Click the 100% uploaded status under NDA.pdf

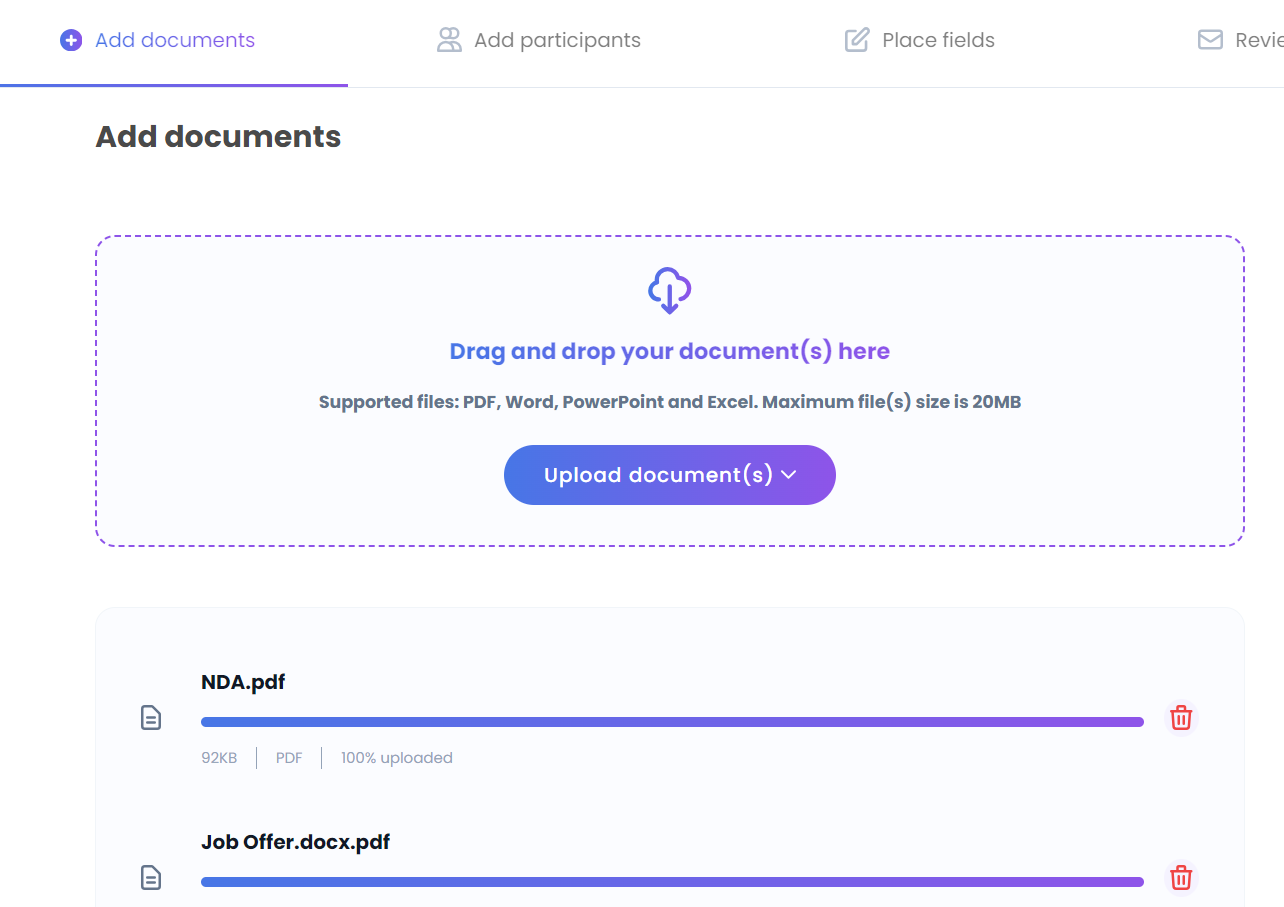point(397,758)
